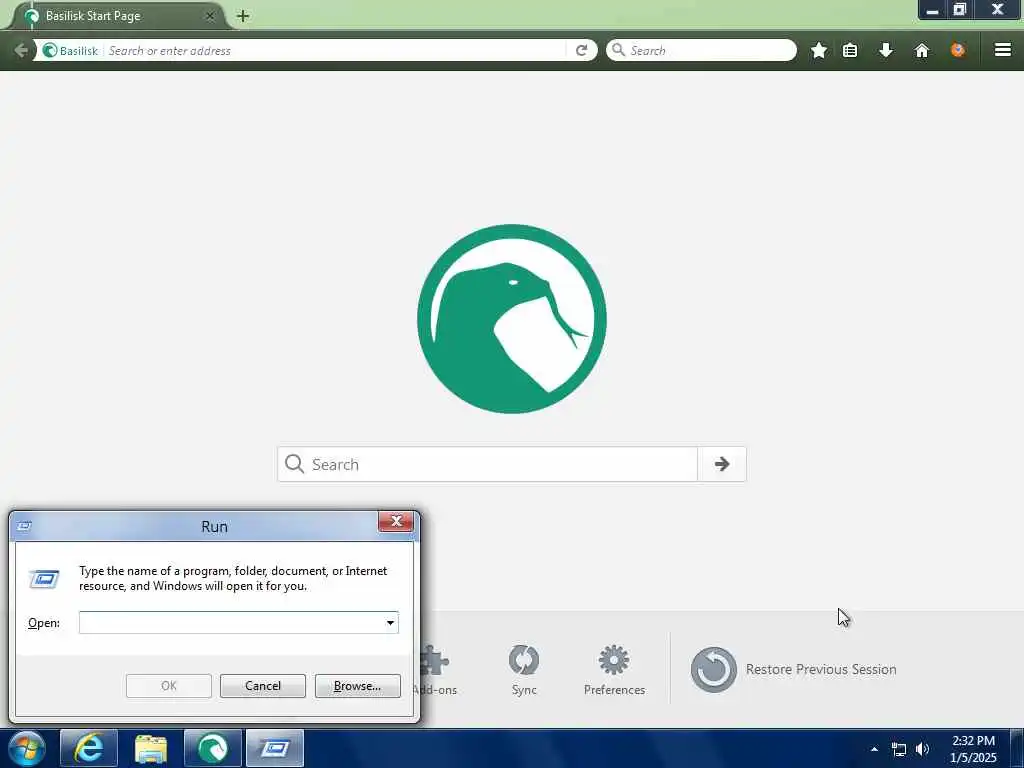Go to the Home page icon

click(921, 50)
